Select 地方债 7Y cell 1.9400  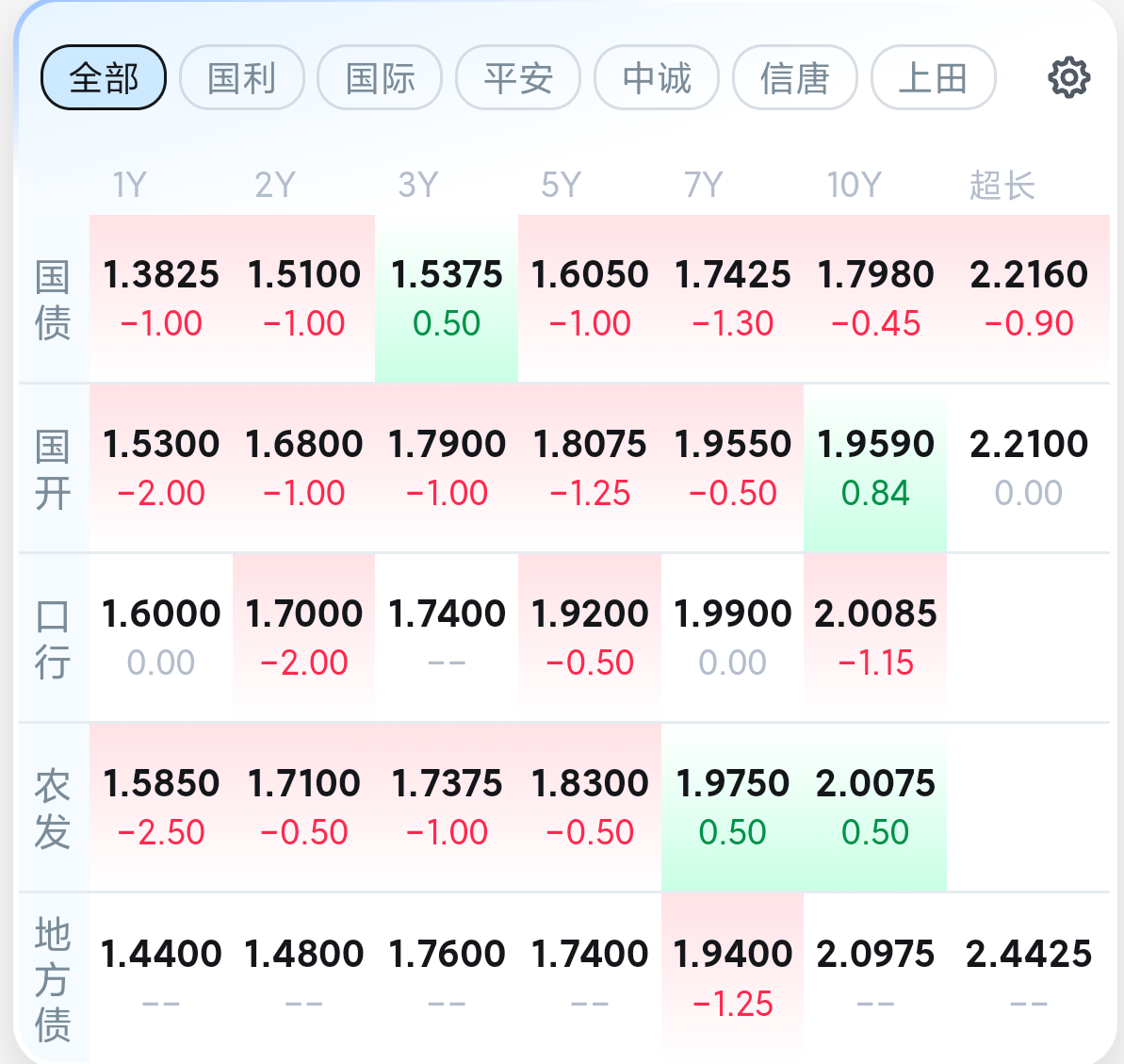pyautogui.click(x=733, y=978)
